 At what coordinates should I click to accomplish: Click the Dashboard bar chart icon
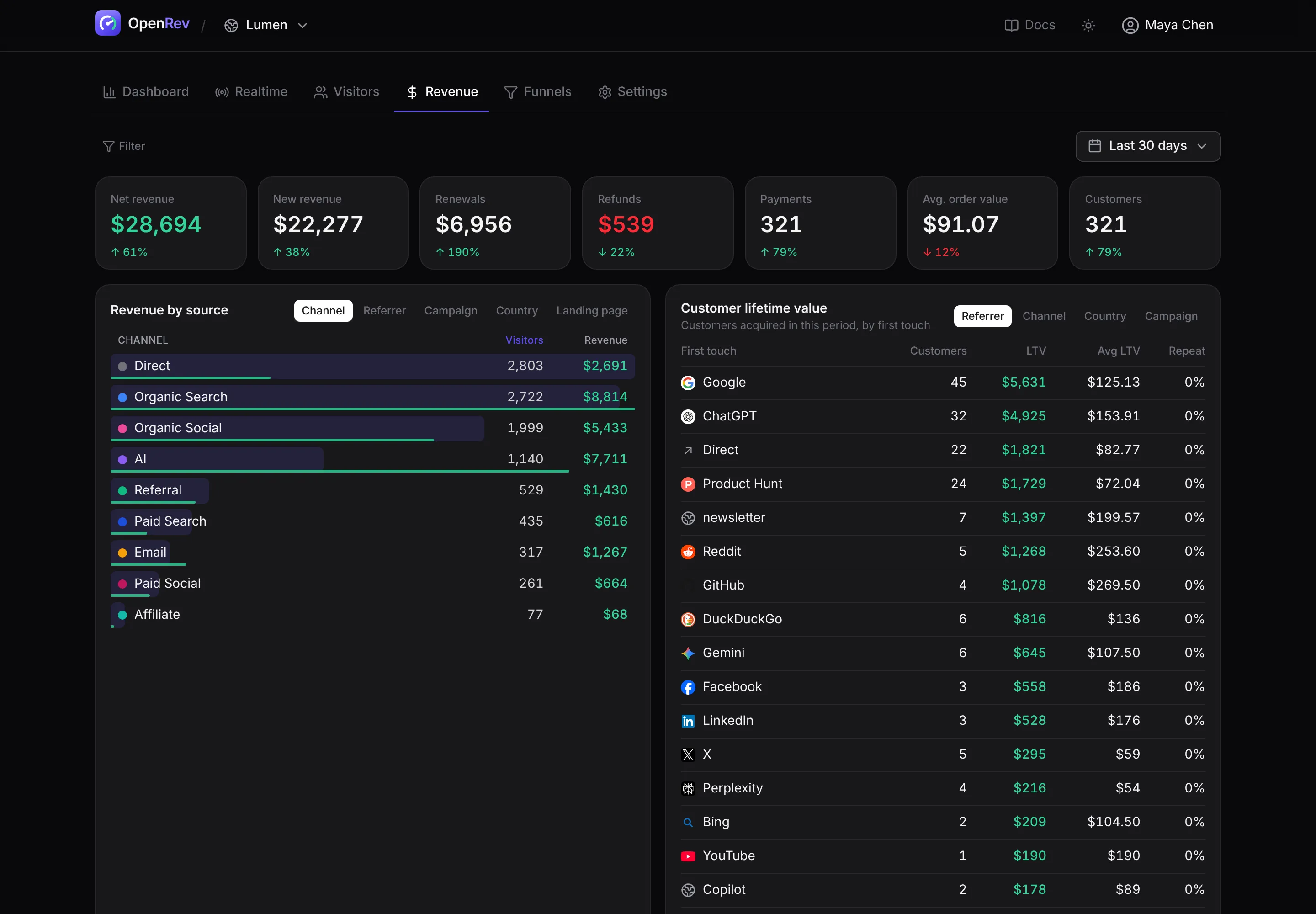(x=109, y=92)
